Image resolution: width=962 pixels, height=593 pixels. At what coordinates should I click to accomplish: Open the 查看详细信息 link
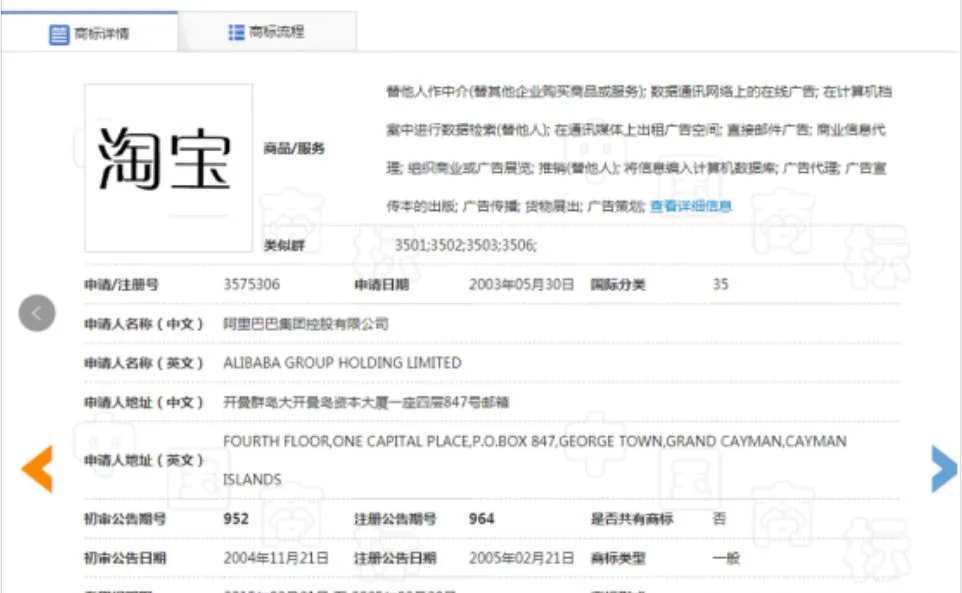click(x=690, y=206)
